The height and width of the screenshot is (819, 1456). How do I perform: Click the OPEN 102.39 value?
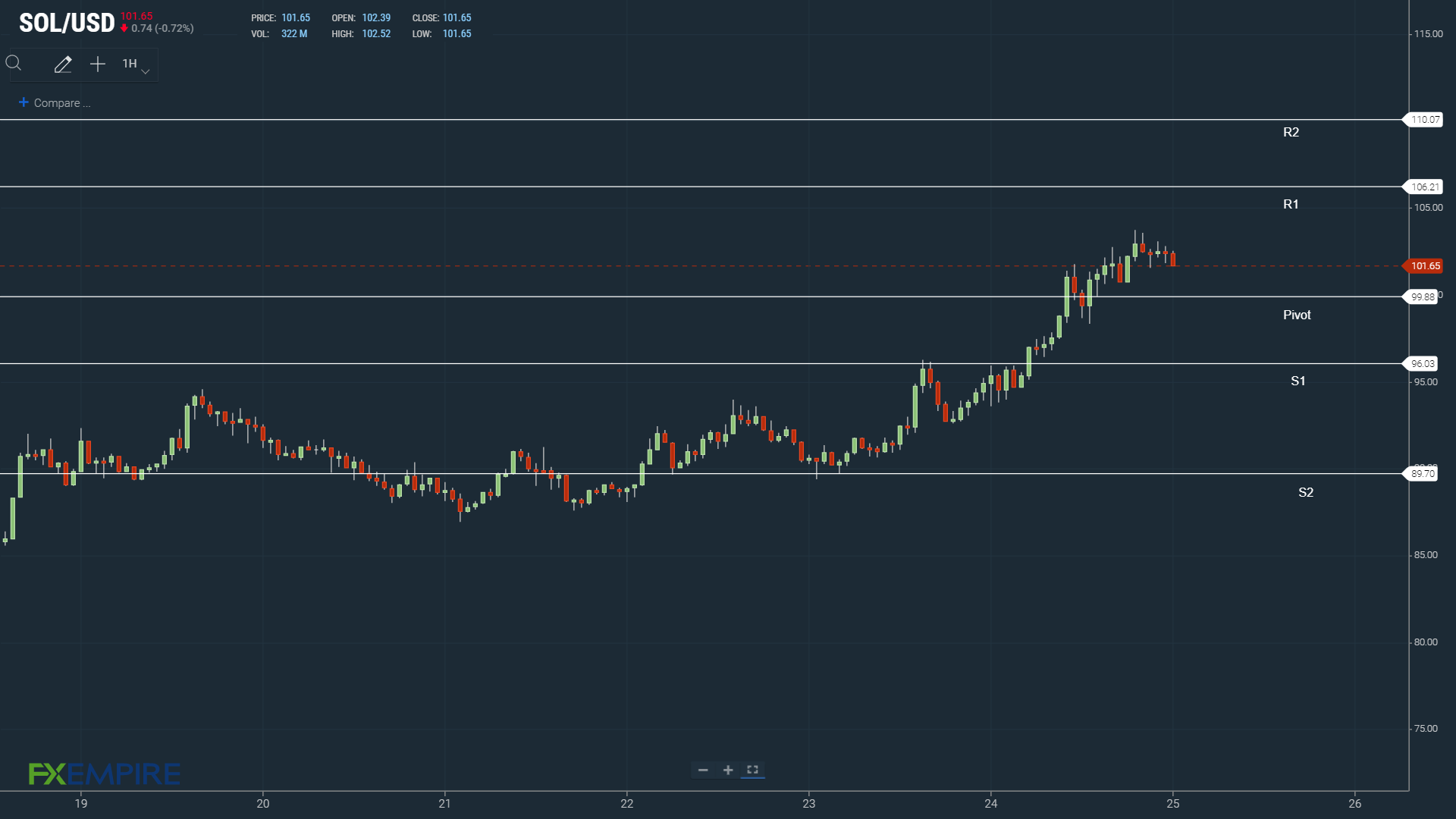tap(376, 18)
